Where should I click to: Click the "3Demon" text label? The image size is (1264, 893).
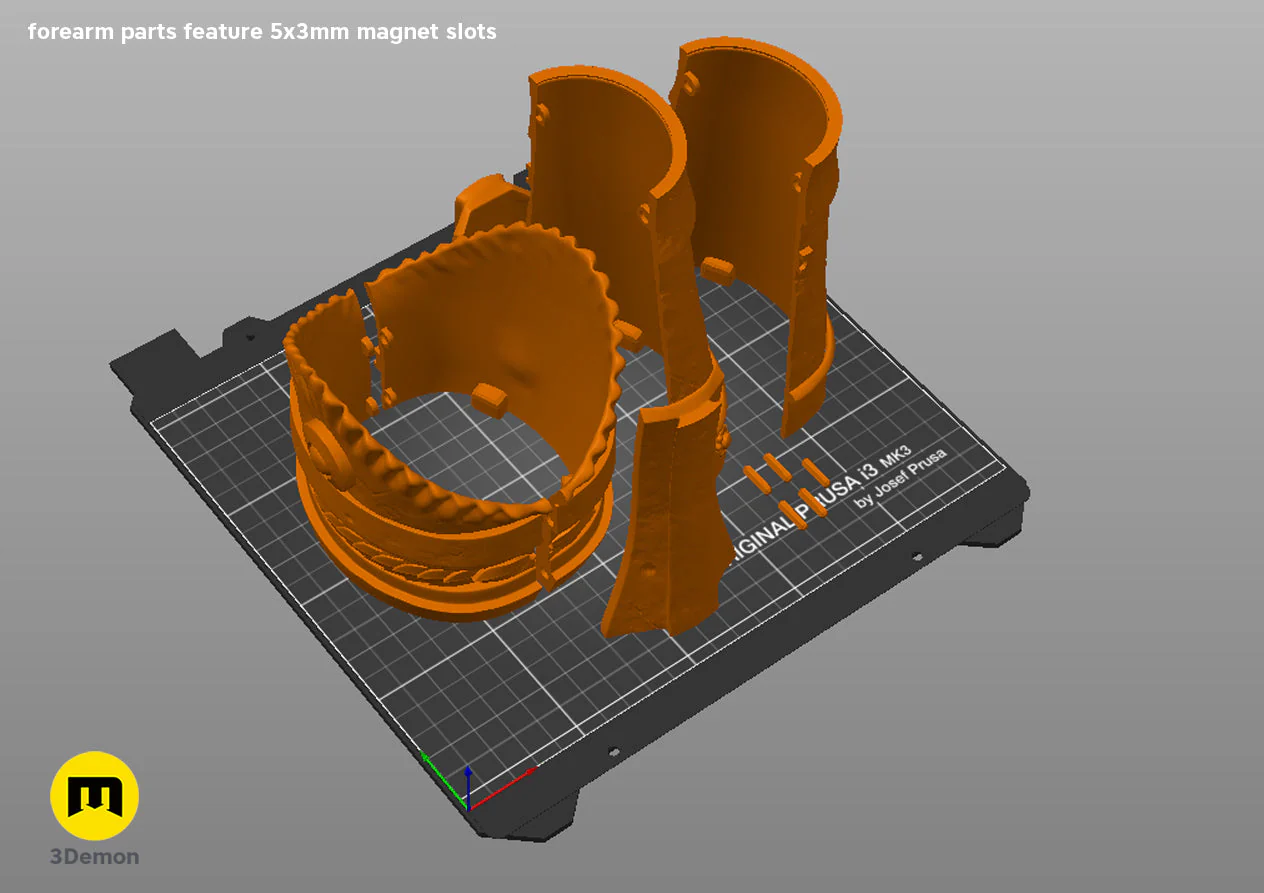point(94,857)
